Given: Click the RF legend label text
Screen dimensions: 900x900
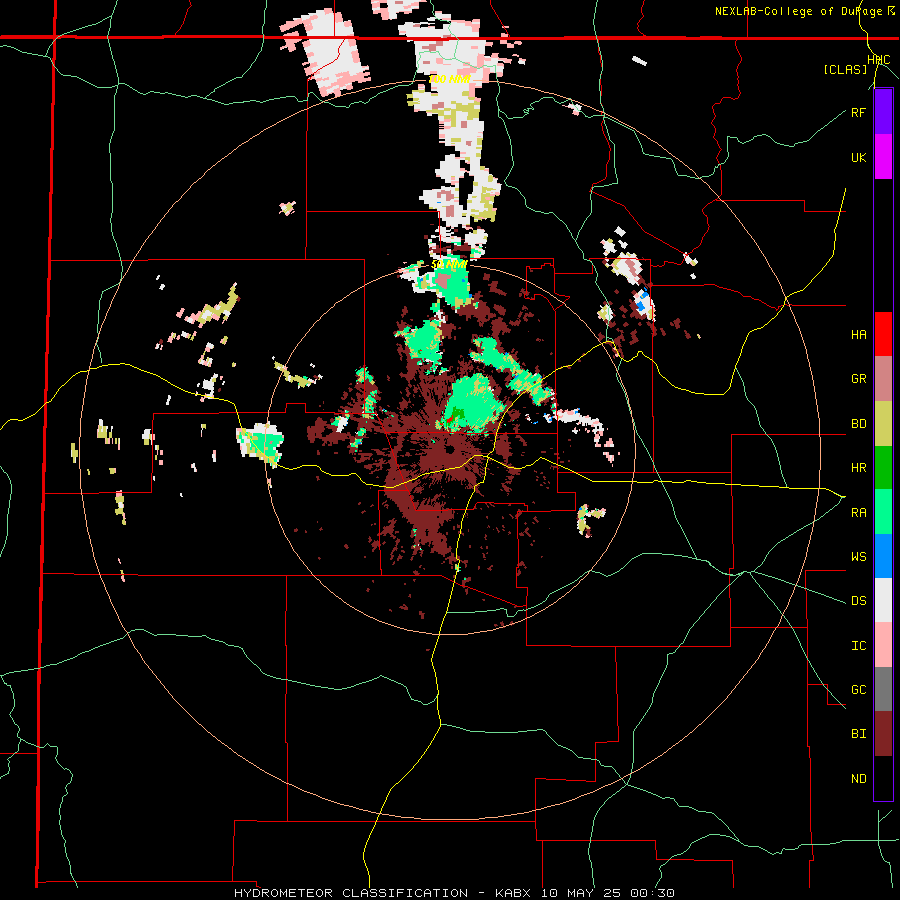Looking at the screenshot, I should point(858,112).
